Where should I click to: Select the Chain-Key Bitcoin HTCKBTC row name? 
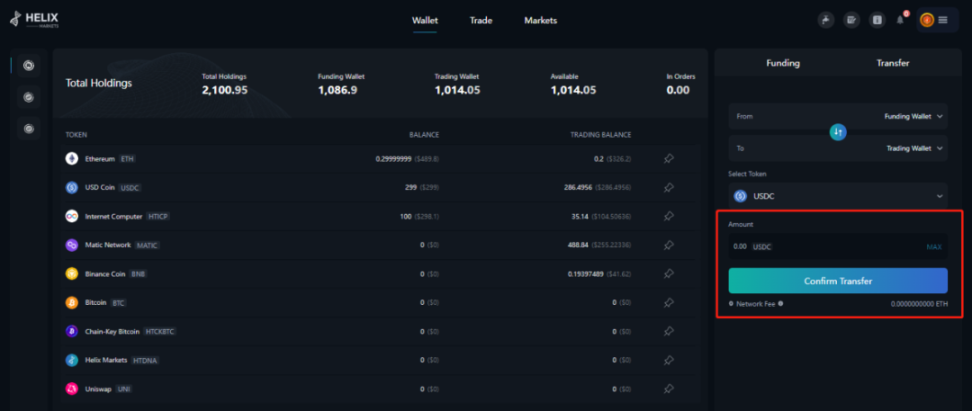tap(131, 331)
